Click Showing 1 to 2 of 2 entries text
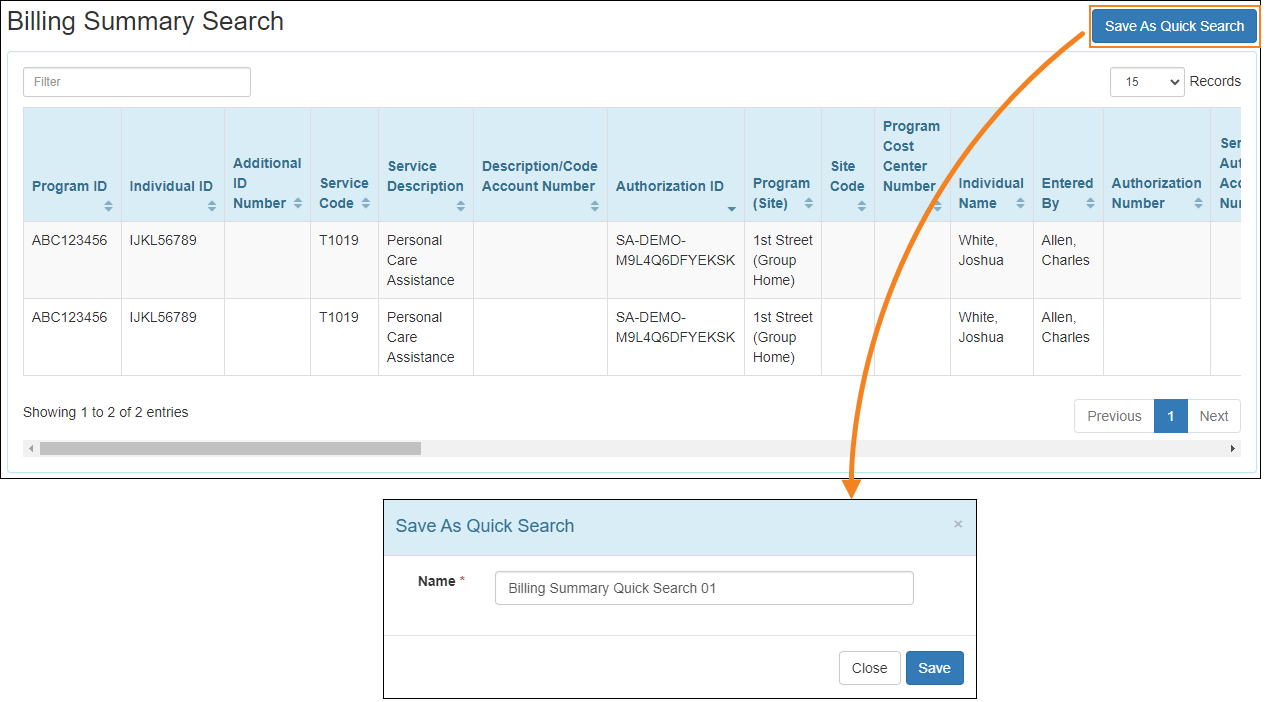Screen dimensions: 1266x702 pos(106,412)
